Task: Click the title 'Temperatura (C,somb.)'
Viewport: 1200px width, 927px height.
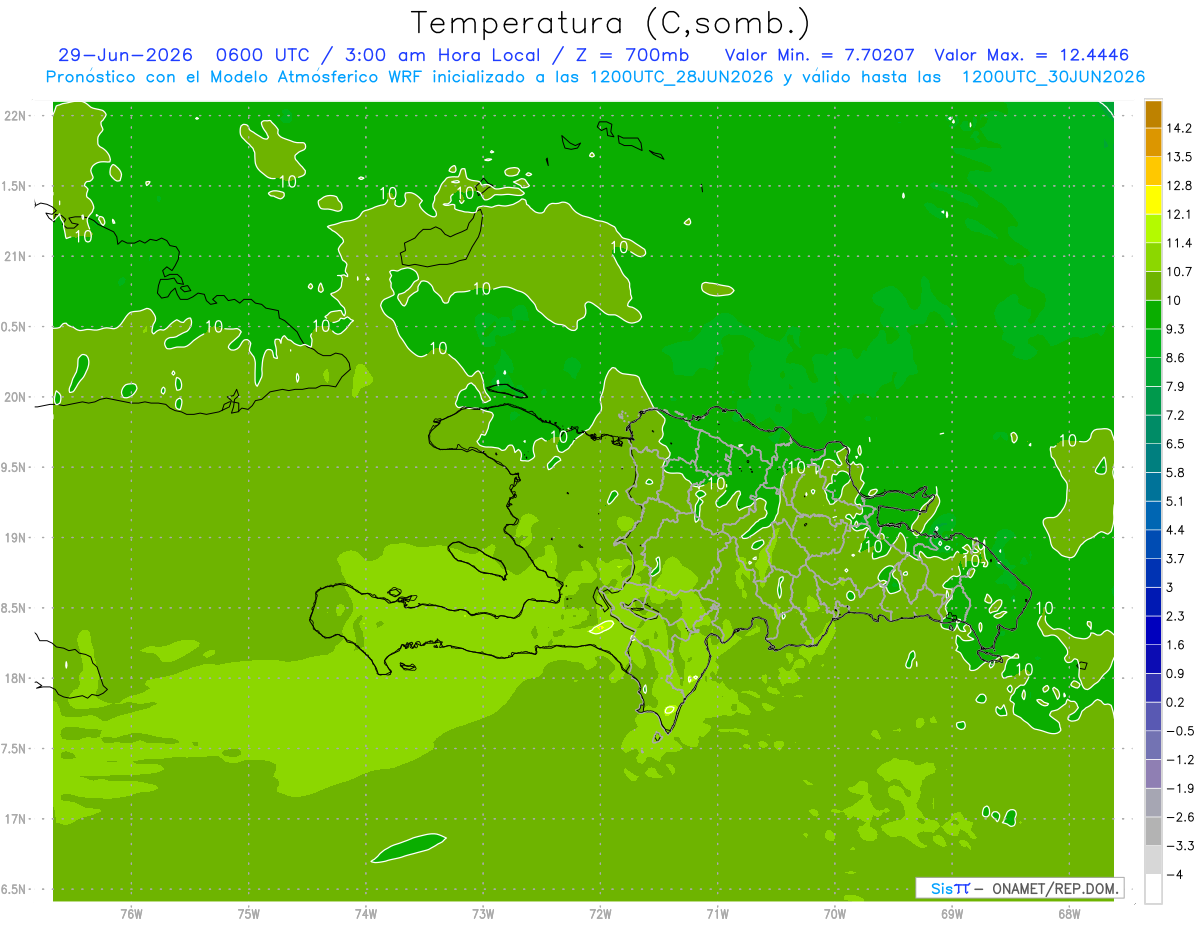Action: (x=611, y=22)
